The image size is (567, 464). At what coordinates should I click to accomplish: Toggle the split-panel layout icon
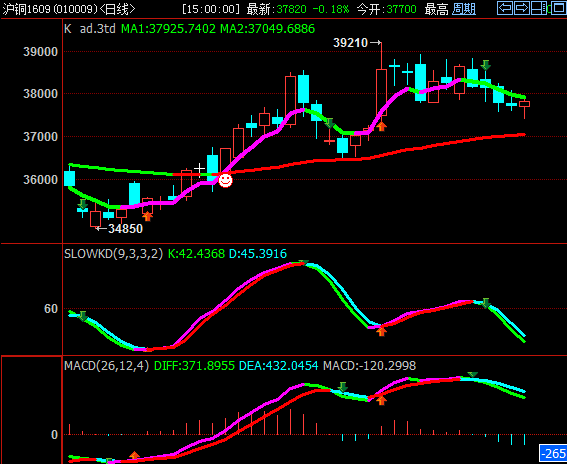pyautogui.click(x=538, y=8)
